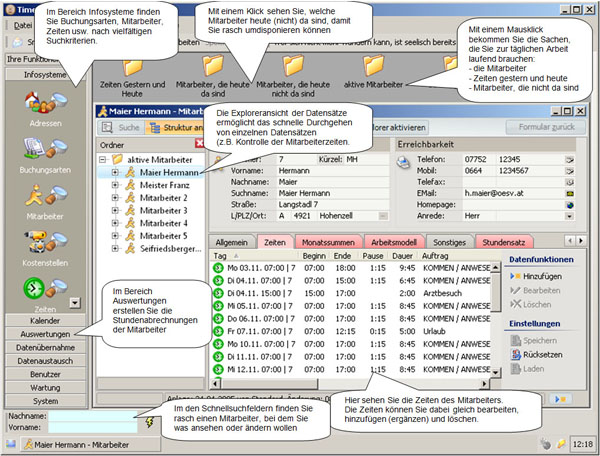Image resolution: width=600 pixels, height=456 pixels.
Task: Switch to the Allgemein tab
Action: (232, 242)
